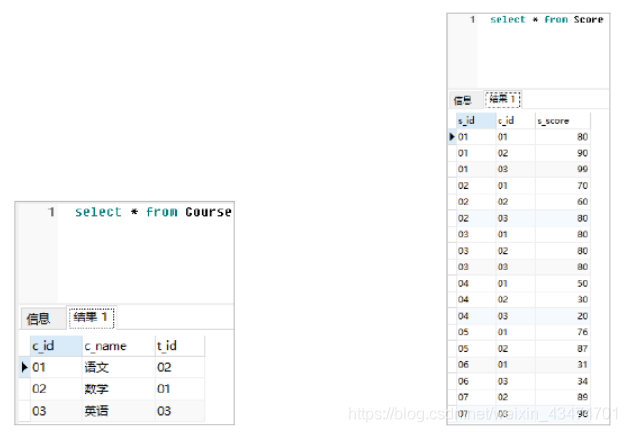The image size is (627, 432).
Task: Click c_id 02 in the score 60 row
Action: (515, 202)
